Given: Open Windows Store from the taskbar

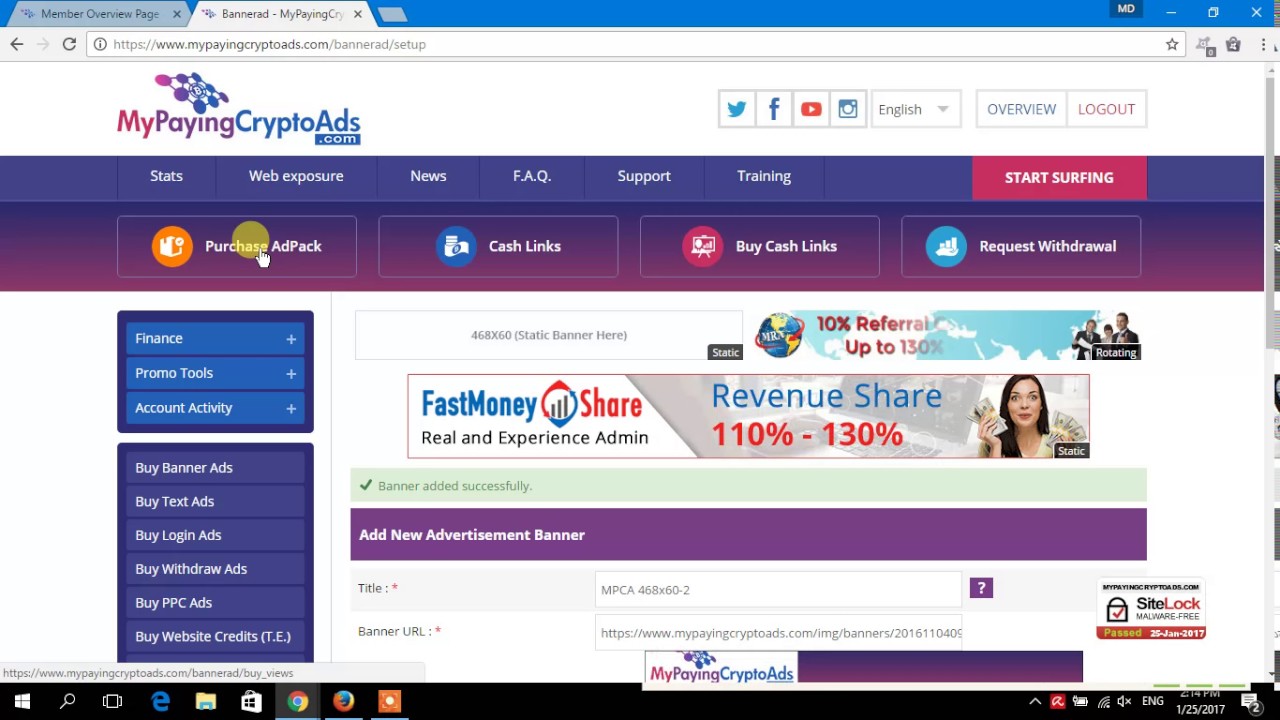Looking at the screenshot, I should click(251, 702).
